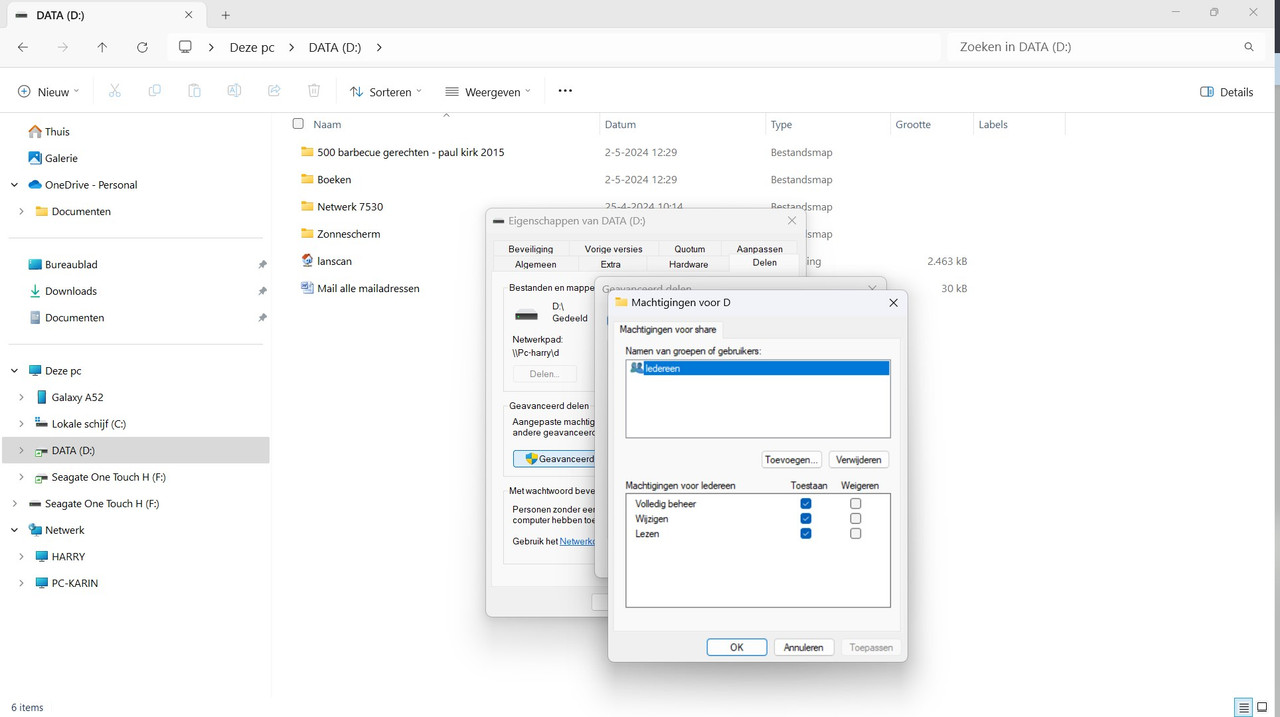Click the Share icon in toolbar
1280x717 pixels.
[x=274, y=91]
